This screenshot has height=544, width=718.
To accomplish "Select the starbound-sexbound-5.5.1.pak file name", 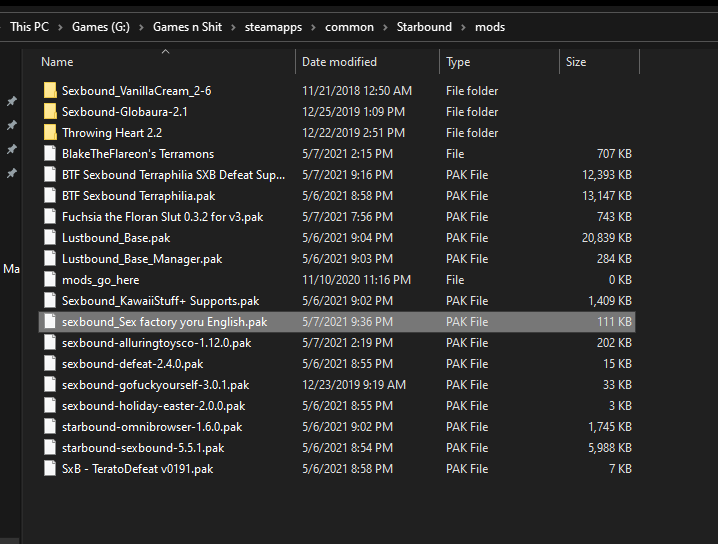I will (x=143, y=448).
